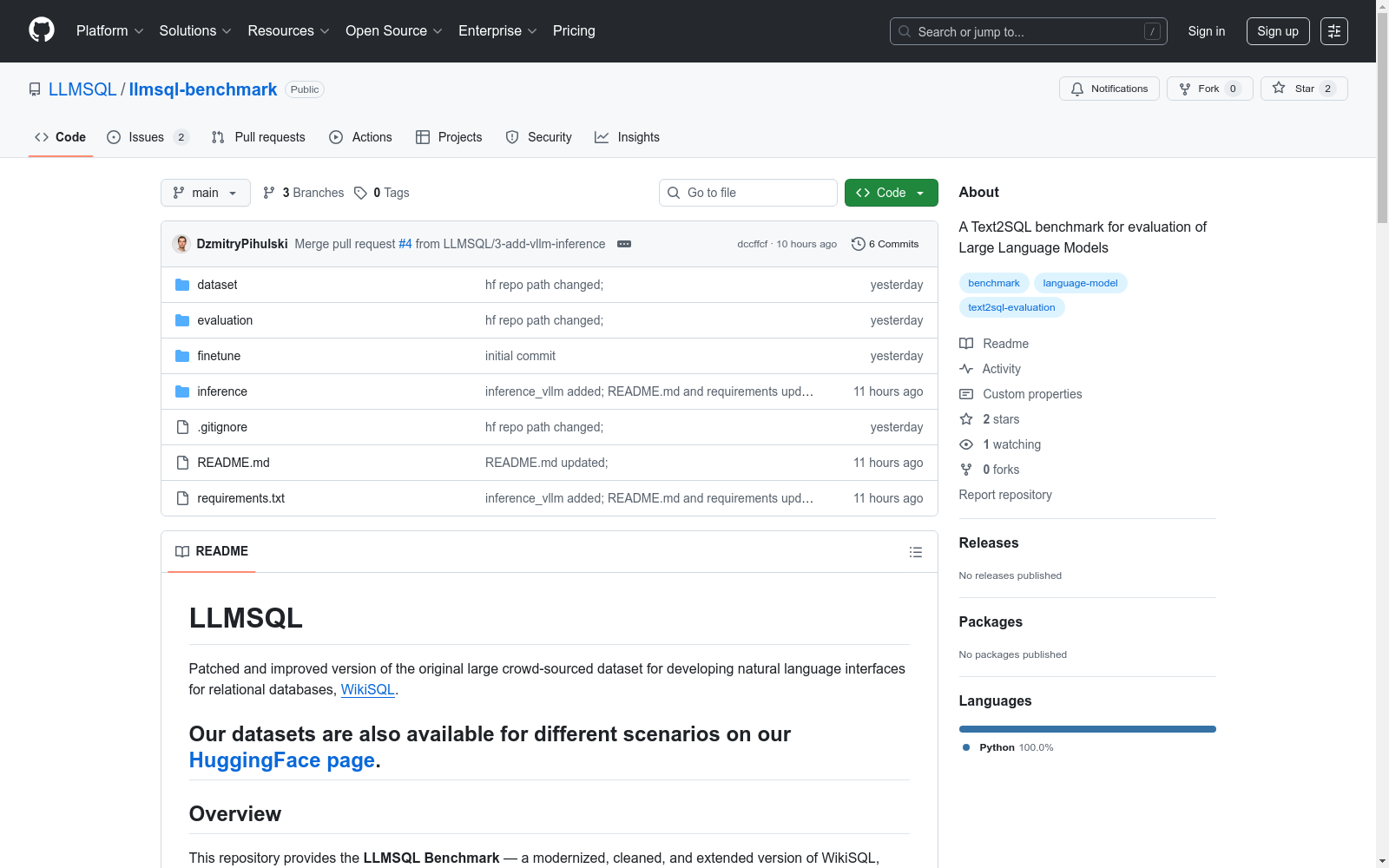Switch to the Actions tab
The width and height of the screenshot is (1389, 868).
pyautogui.click(x=361, y=137)
